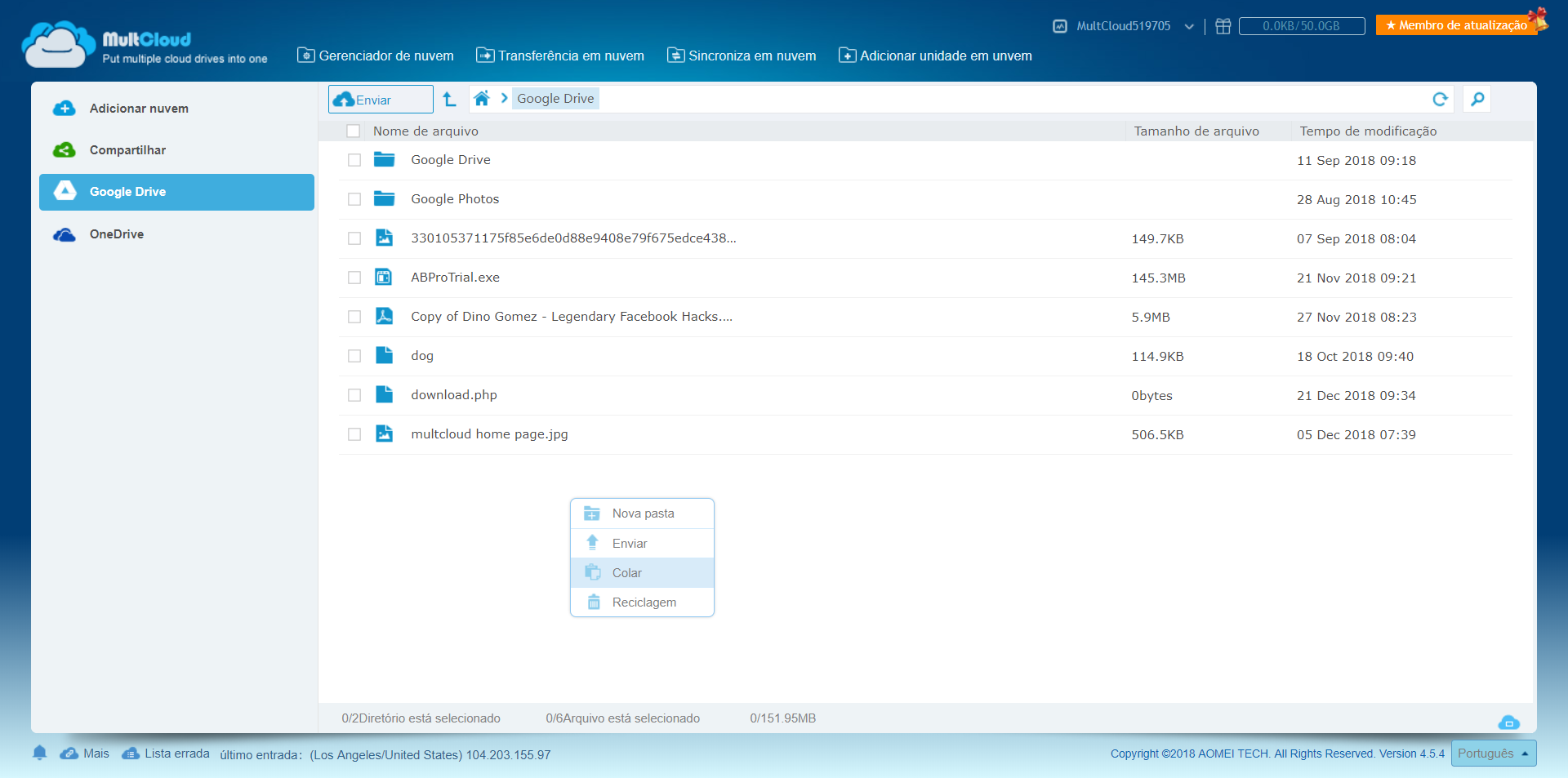Toggle the select-all checkbox in header

coord(354,131)
